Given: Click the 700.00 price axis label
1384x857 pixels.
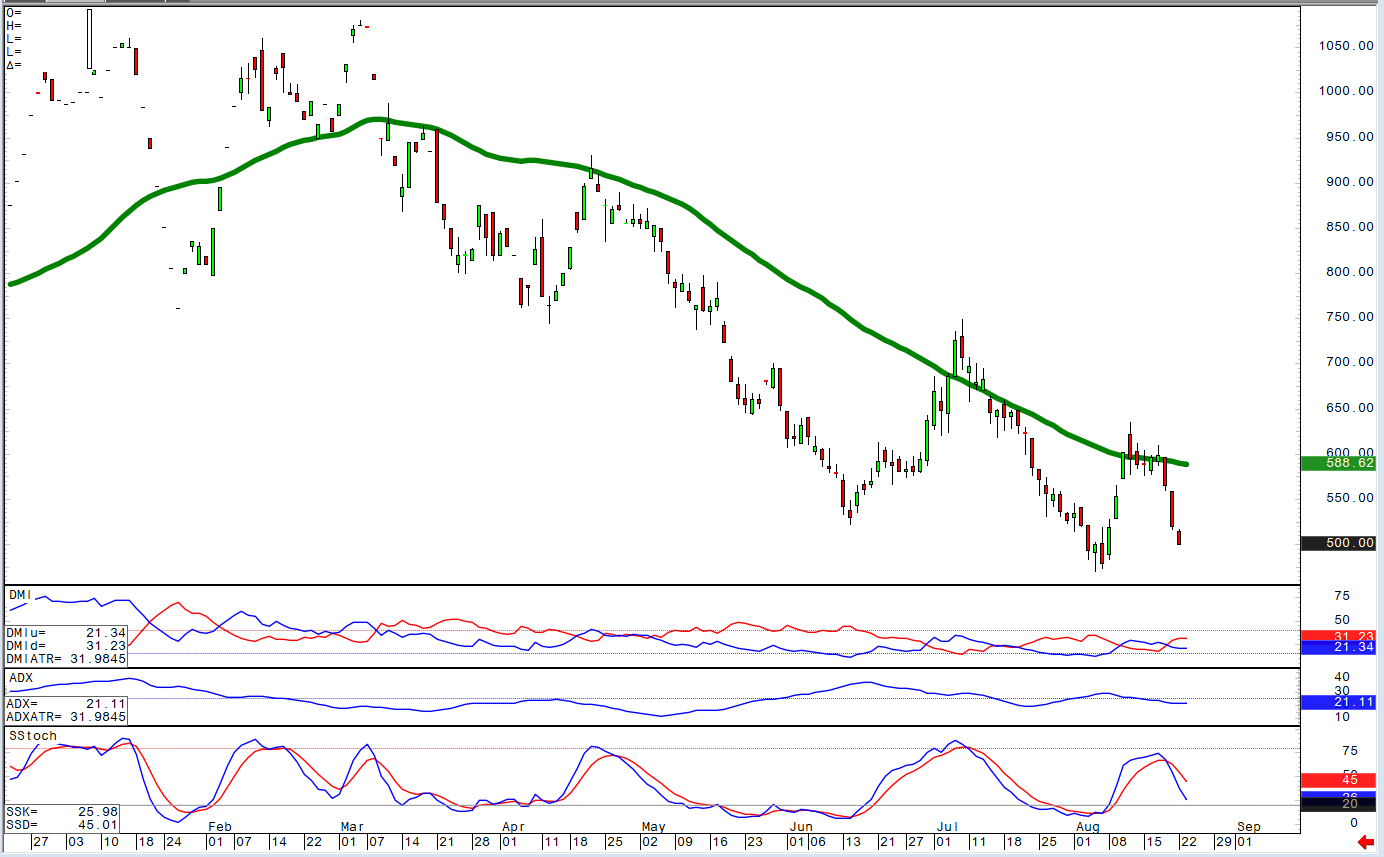Looking at the screenshot, I should click(1349, 362).
